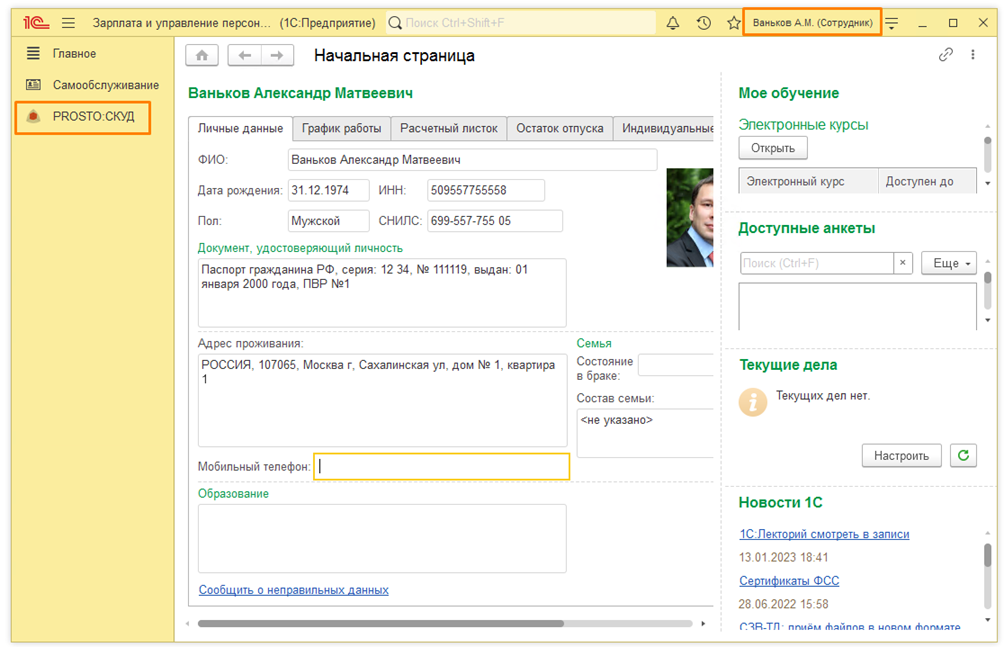Viewport: 1004px width, 647px height.
Task: Open the service settings menu beside username
Action: pyautogui.click(x=892, y=23)
